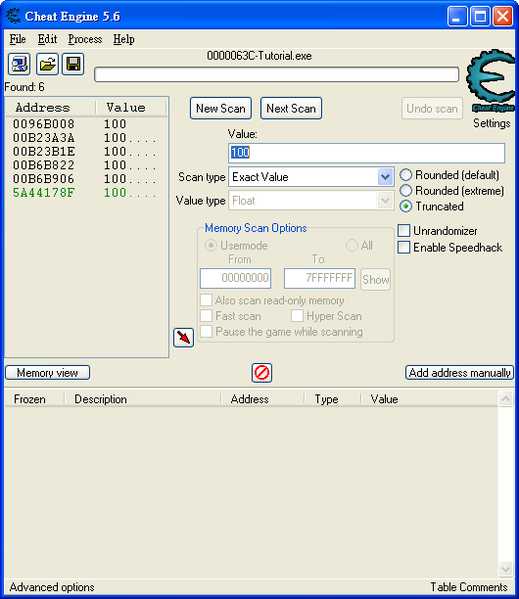Click the Address column header in results

pos(50,107)
